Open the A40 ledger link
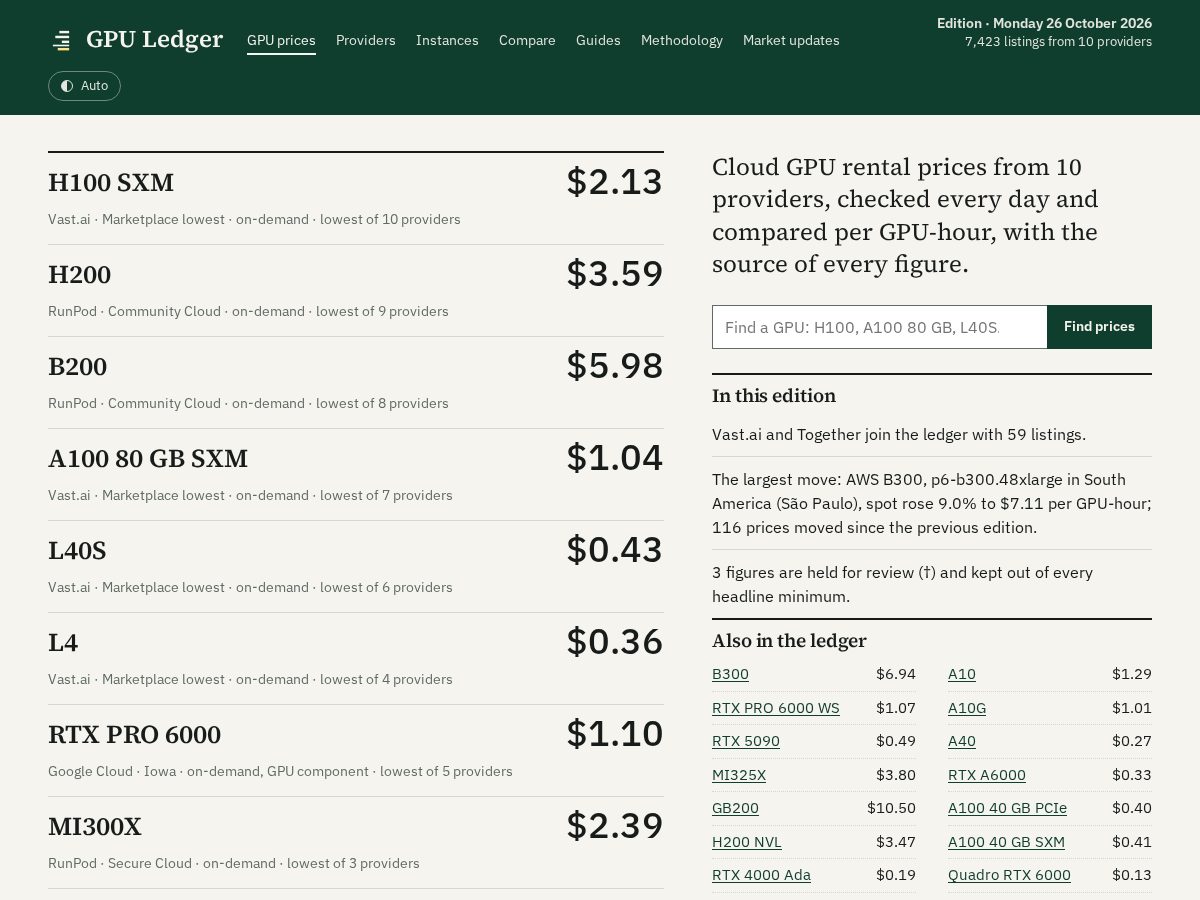Viewport: 1200px width, 900px height. 962,741
